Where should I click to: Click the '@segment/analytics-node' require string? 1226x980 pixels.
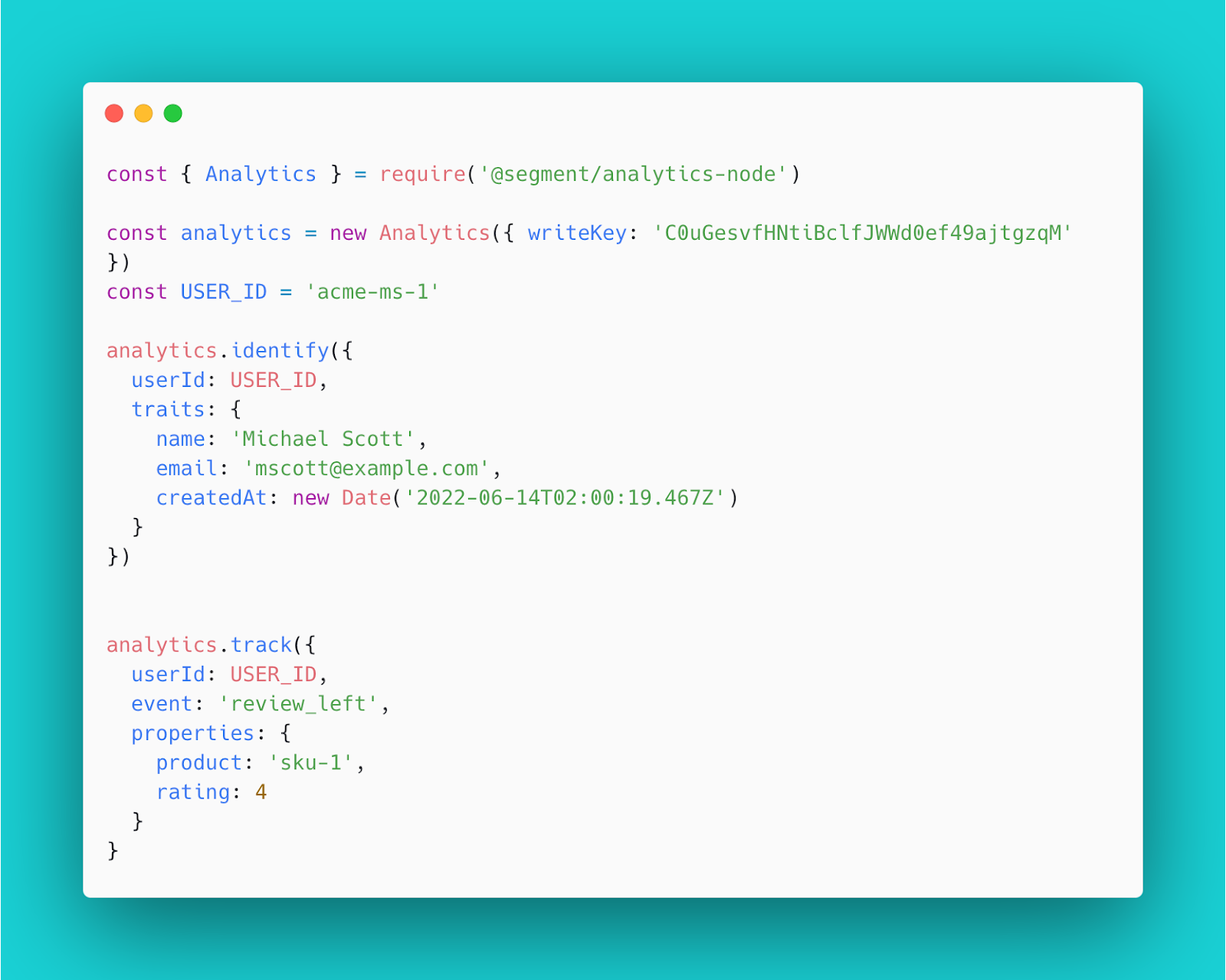[x=634, y=175]
